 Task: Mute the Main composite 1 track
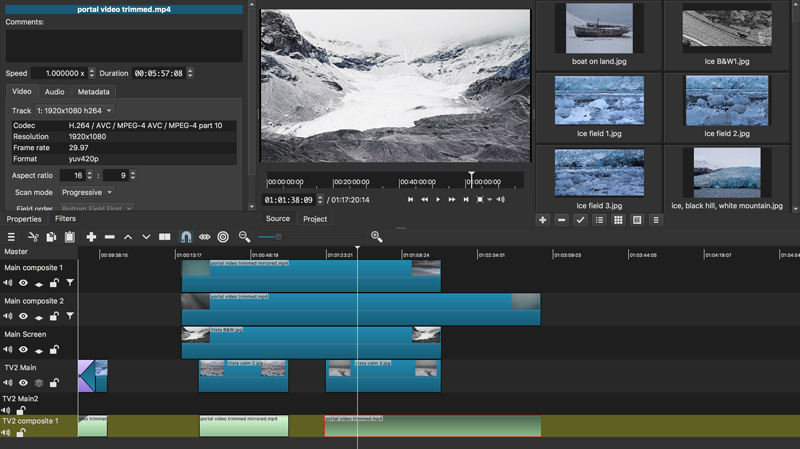tap(8, 283)
